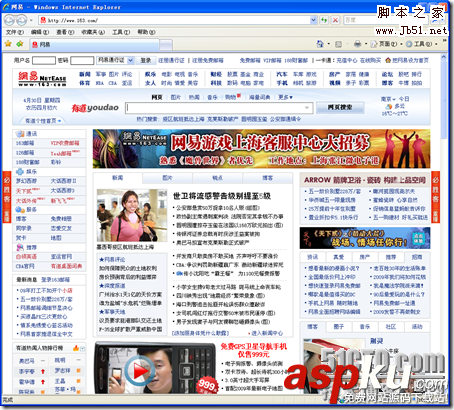This screenshot has width=454, height=410.
Task: Open the 进入新闻中心 link
Action: click(267, 333)
